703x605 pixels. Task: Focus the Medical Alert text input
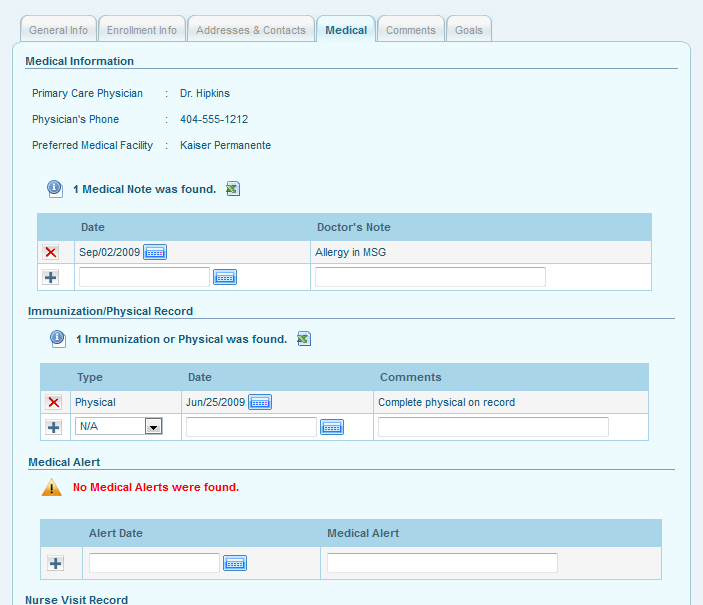pos(442,563)
